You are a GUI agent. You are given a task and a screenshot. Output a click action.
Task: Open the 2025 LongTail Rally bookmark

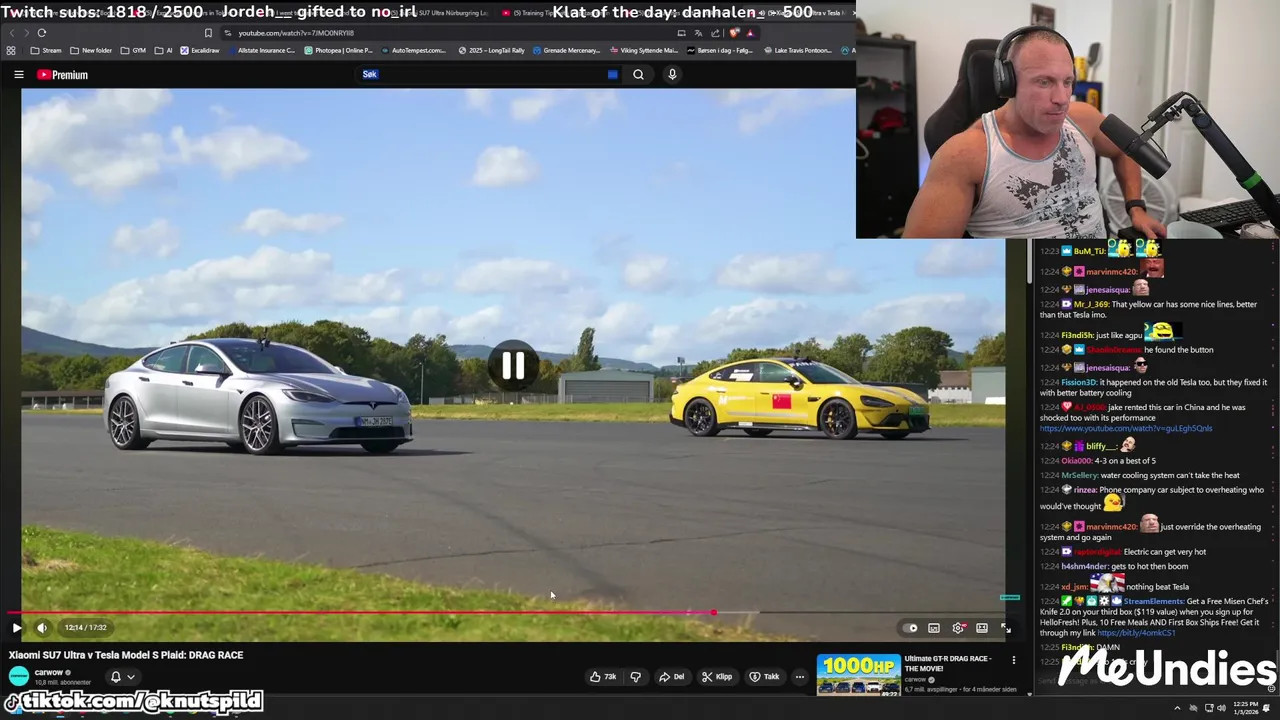[x=492, y=50]
